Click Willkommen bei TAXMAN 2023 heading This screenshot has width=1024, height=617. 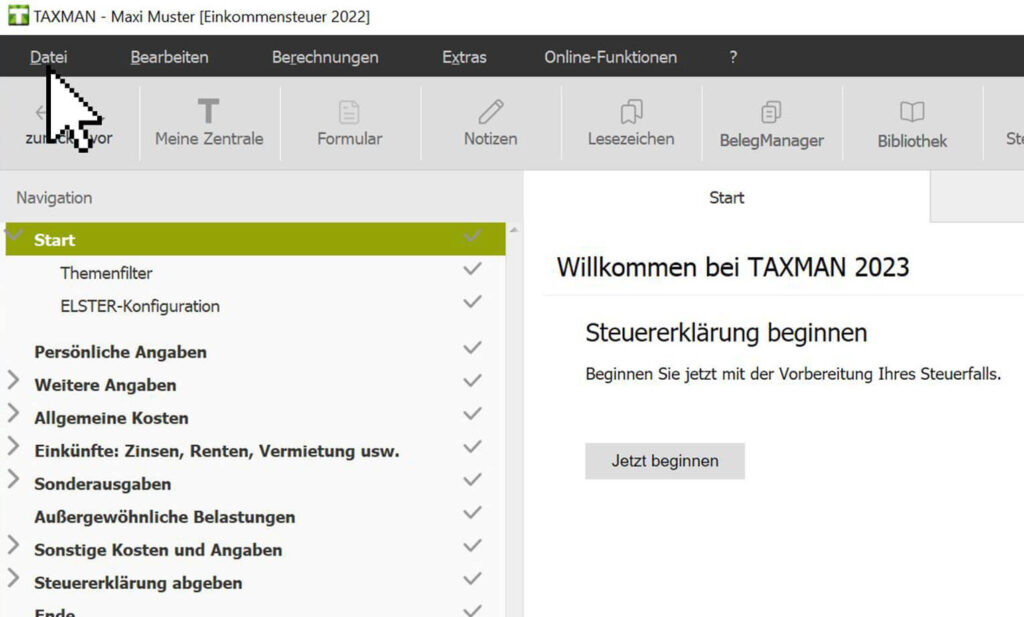click(733, 267)
